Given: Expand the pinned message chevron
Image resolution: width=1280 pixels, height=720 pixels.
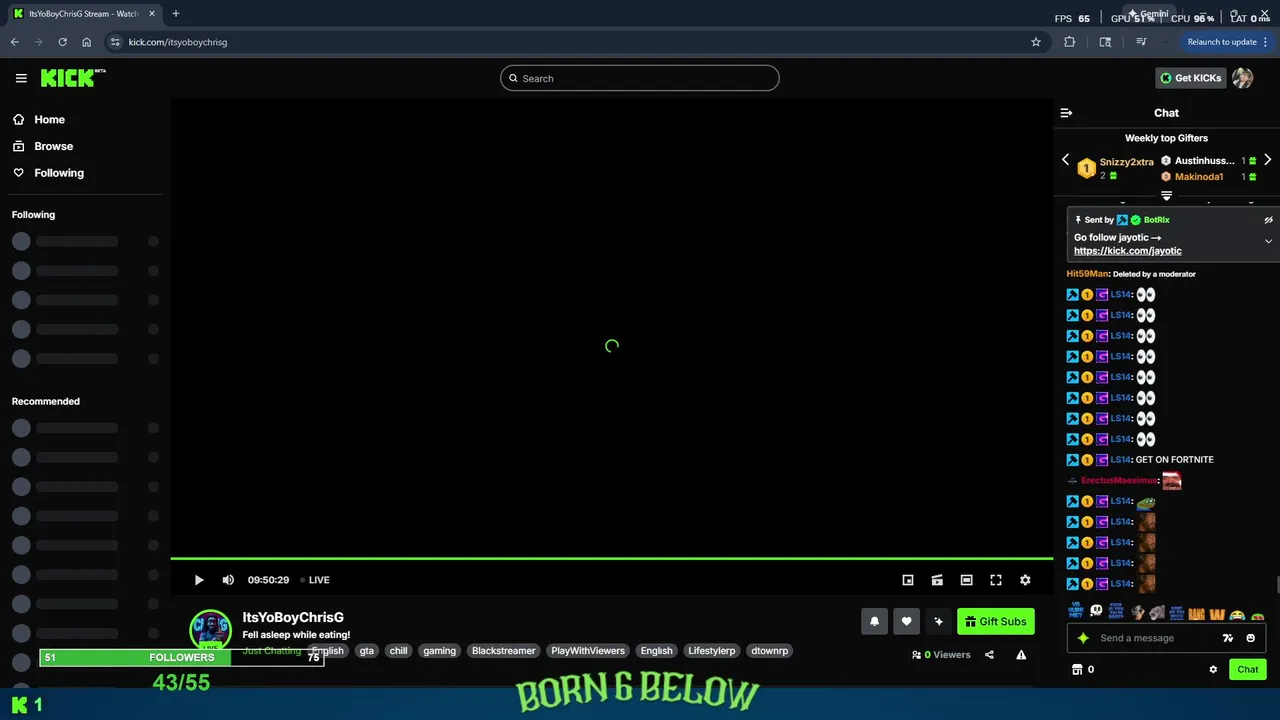Looking at the screenshot, I should [1268, 241].
